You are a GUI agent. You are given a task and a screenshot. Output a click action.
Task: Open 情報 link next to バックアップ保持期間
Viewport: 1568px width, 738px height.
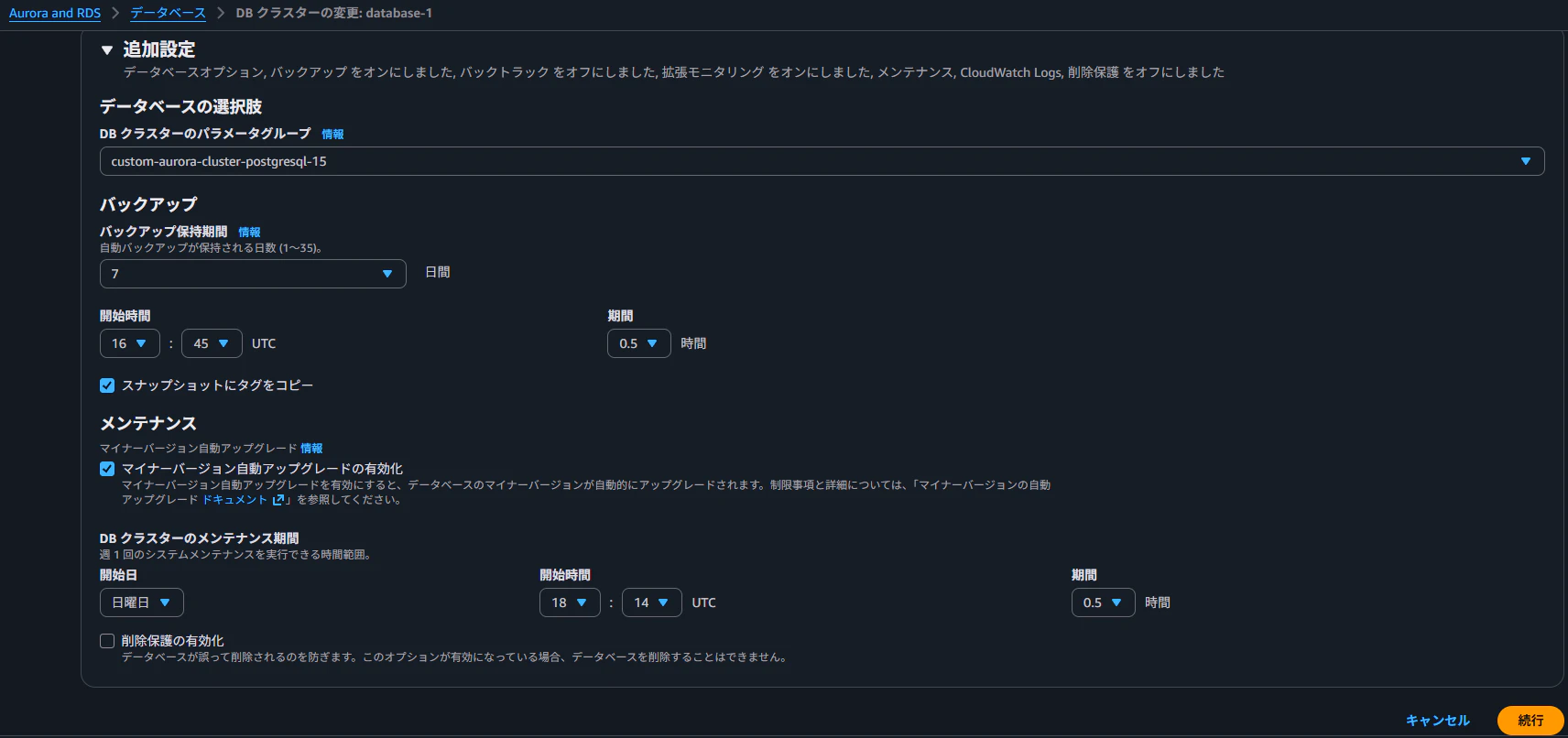tap(249, 232)
